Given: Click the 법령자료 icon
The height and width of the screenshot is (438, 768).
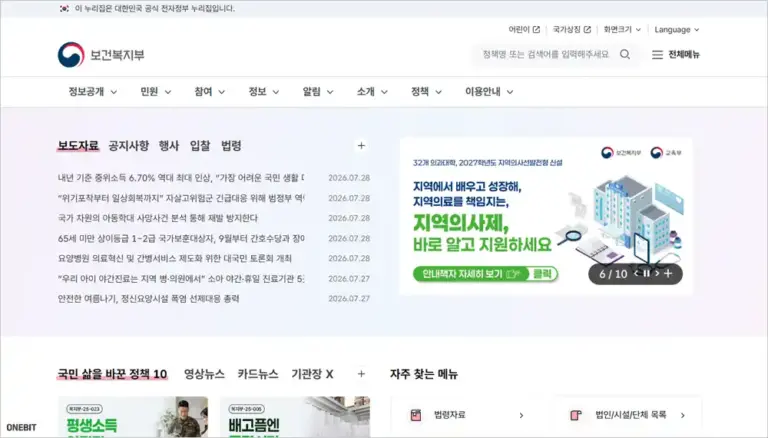Looking at the screenshot, I should tap(416, 415).
